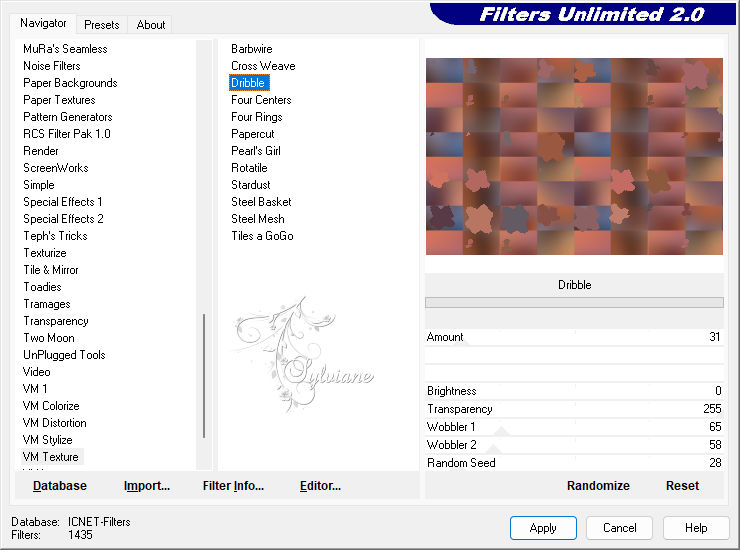This screenshot has width=740, height=550.
Task: Open the filter Editor...
Action: point(320,486)
